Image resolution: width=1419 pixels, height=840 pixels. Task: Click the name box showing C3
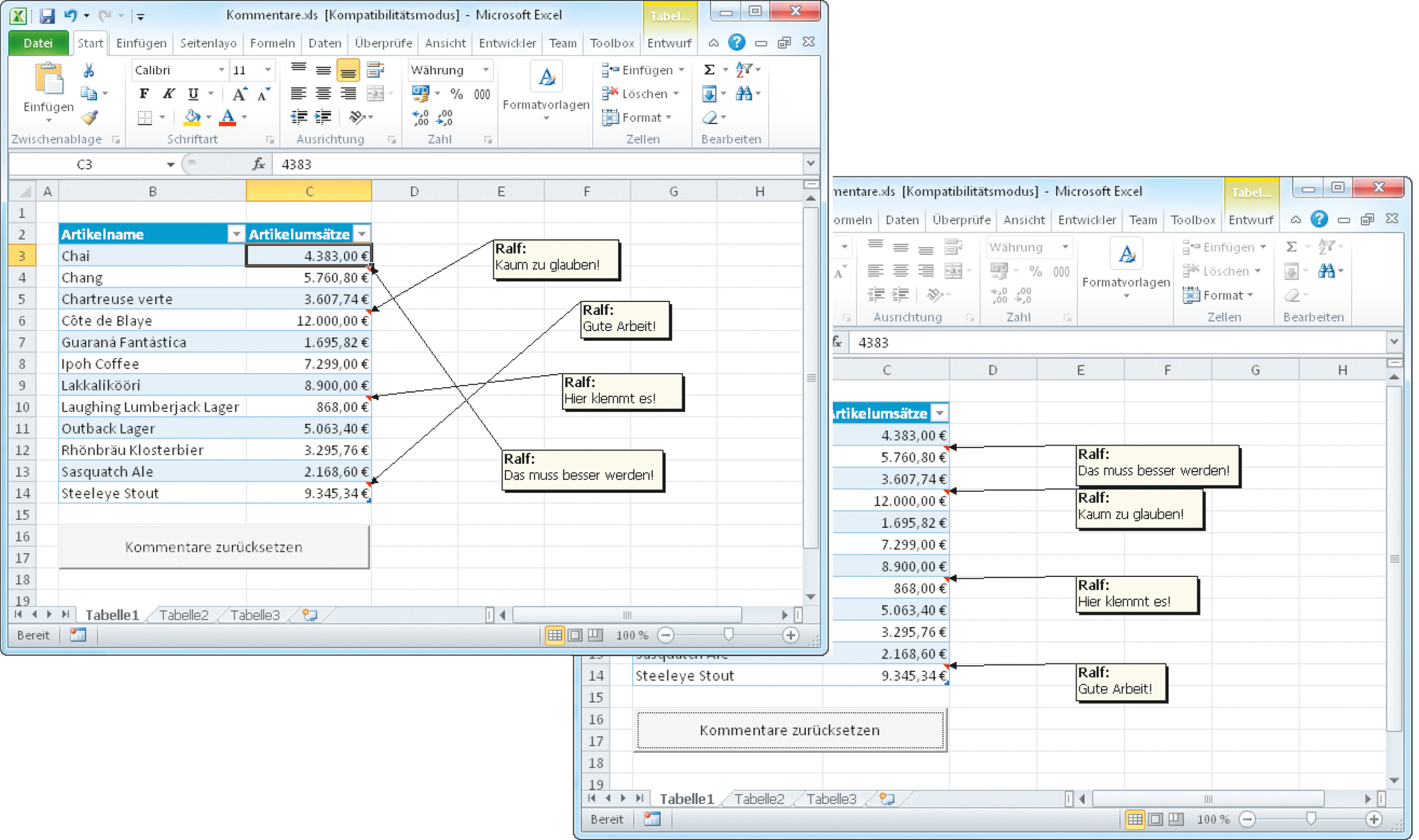(85, 164)
